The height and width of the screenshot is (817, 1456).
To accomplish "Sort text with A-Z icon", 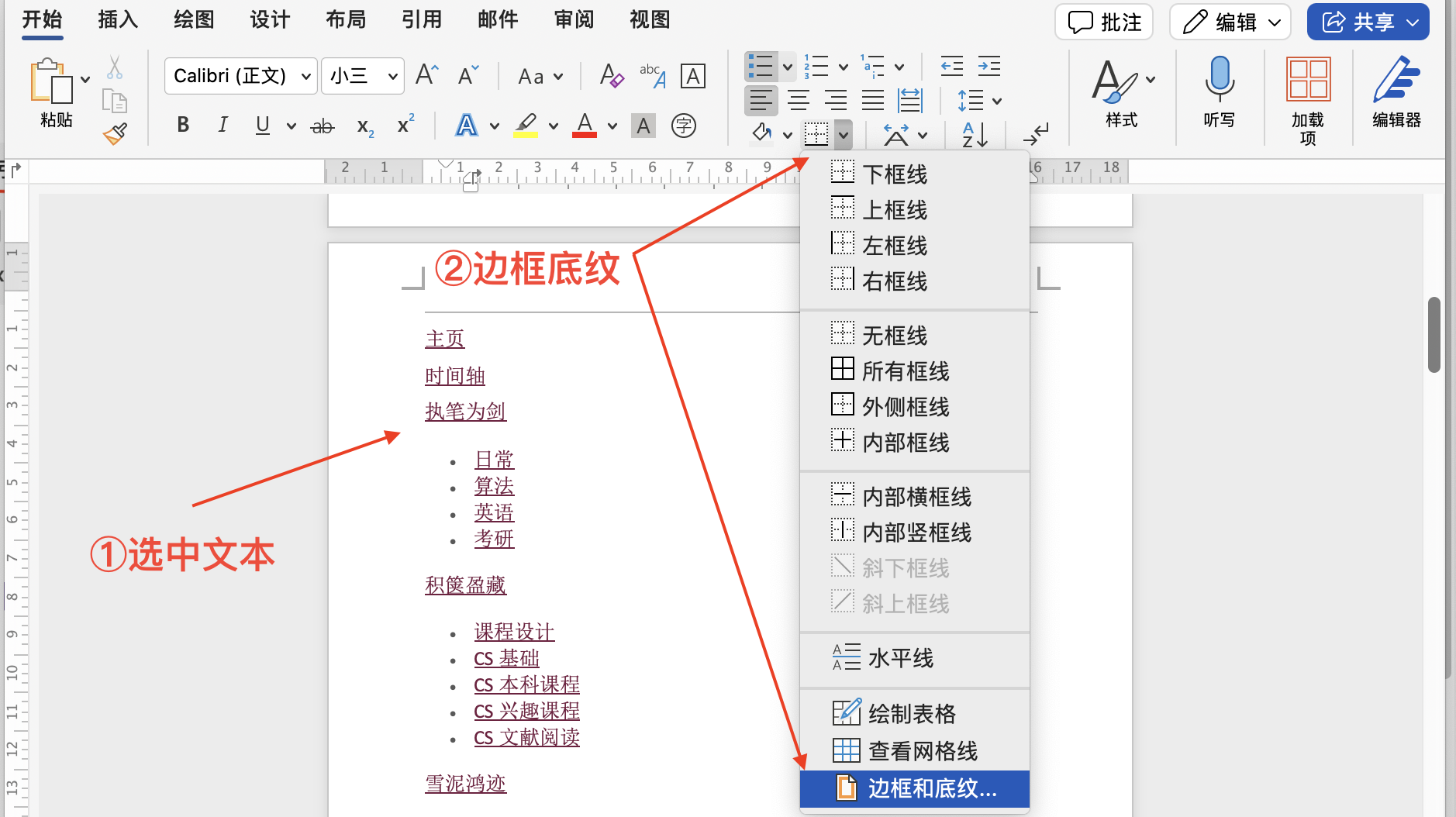I will tap(975, 134).
